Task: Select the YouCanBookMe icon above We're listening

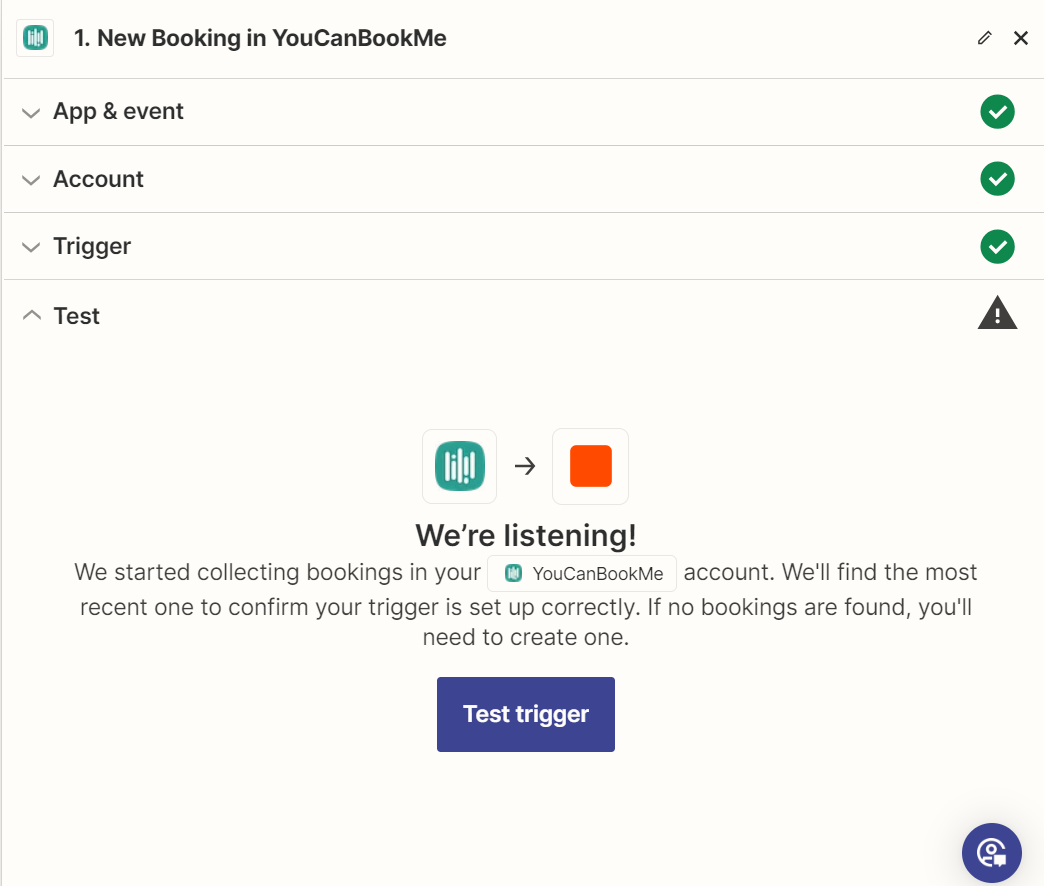Action: 459,466
